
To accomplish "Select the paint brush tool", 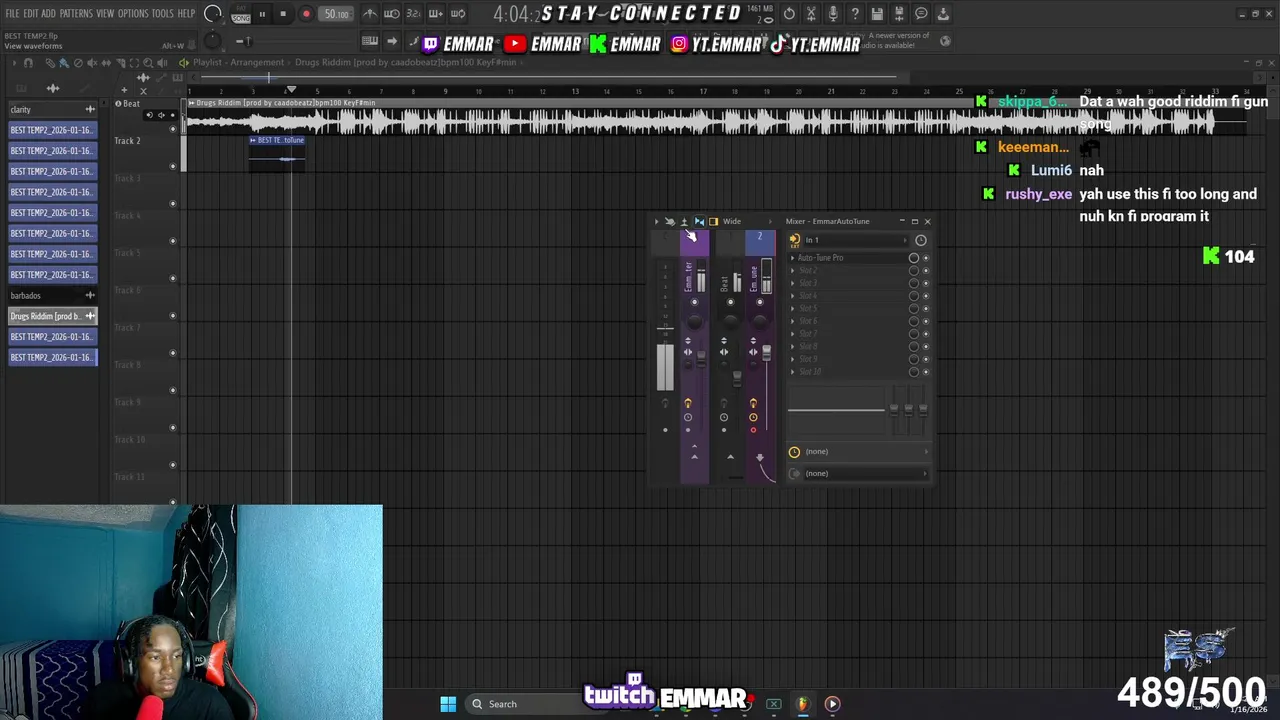I will tap(63, 63).
